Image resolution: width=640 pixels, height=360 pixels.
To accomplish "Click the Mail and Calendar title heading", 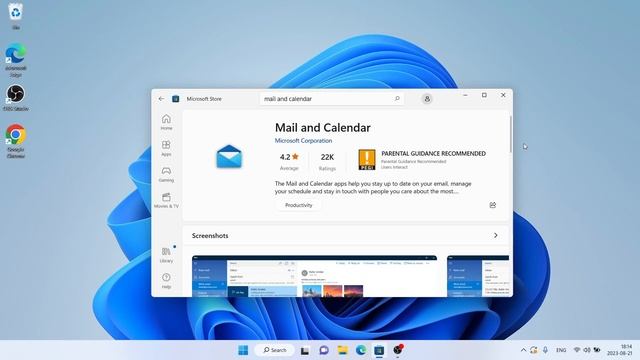I will pyautogui.click(x=322, y=128).
